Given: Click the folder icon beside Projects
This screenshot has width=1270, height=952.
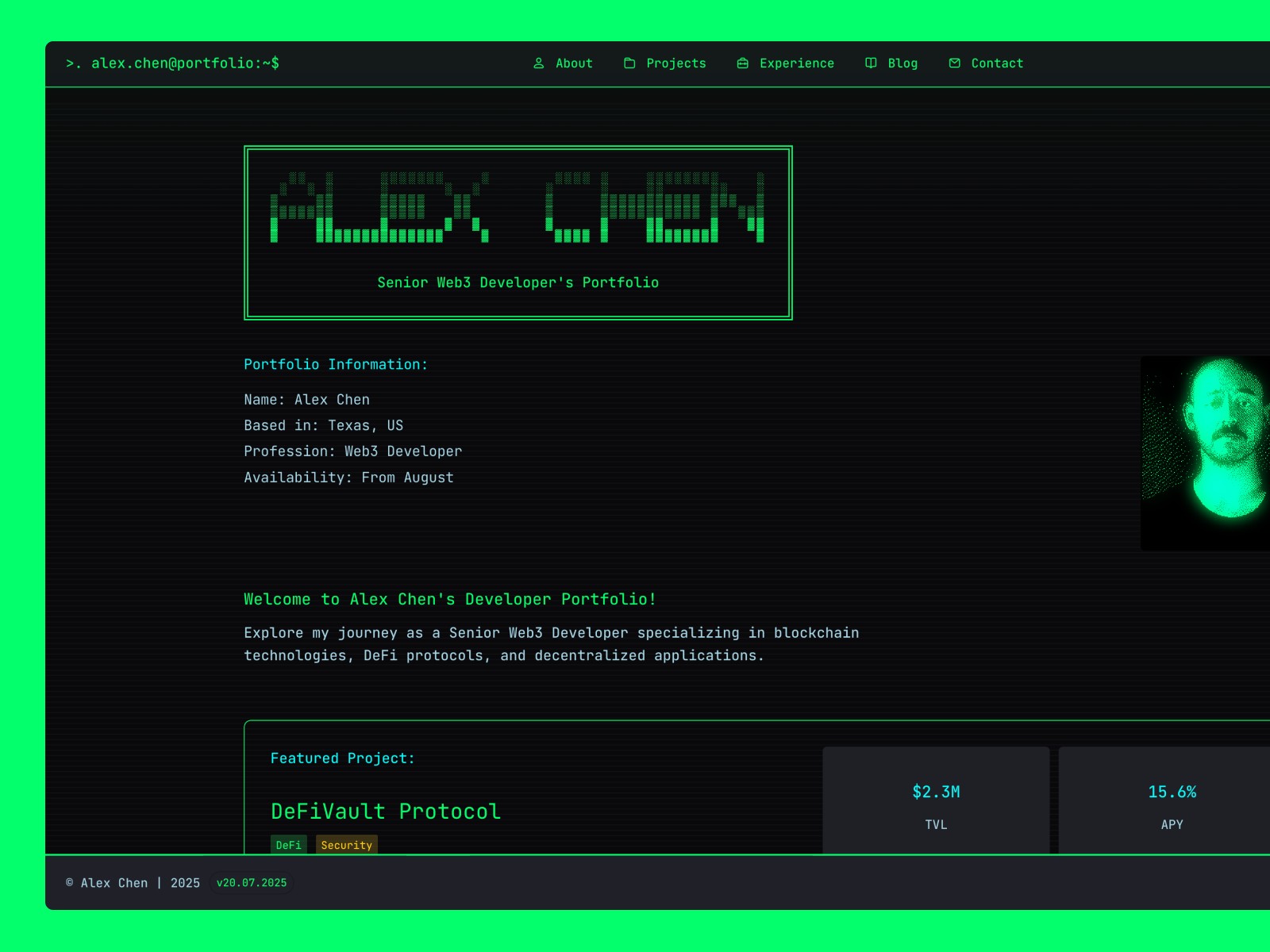Looking at the screenshot, I should 629,63.
